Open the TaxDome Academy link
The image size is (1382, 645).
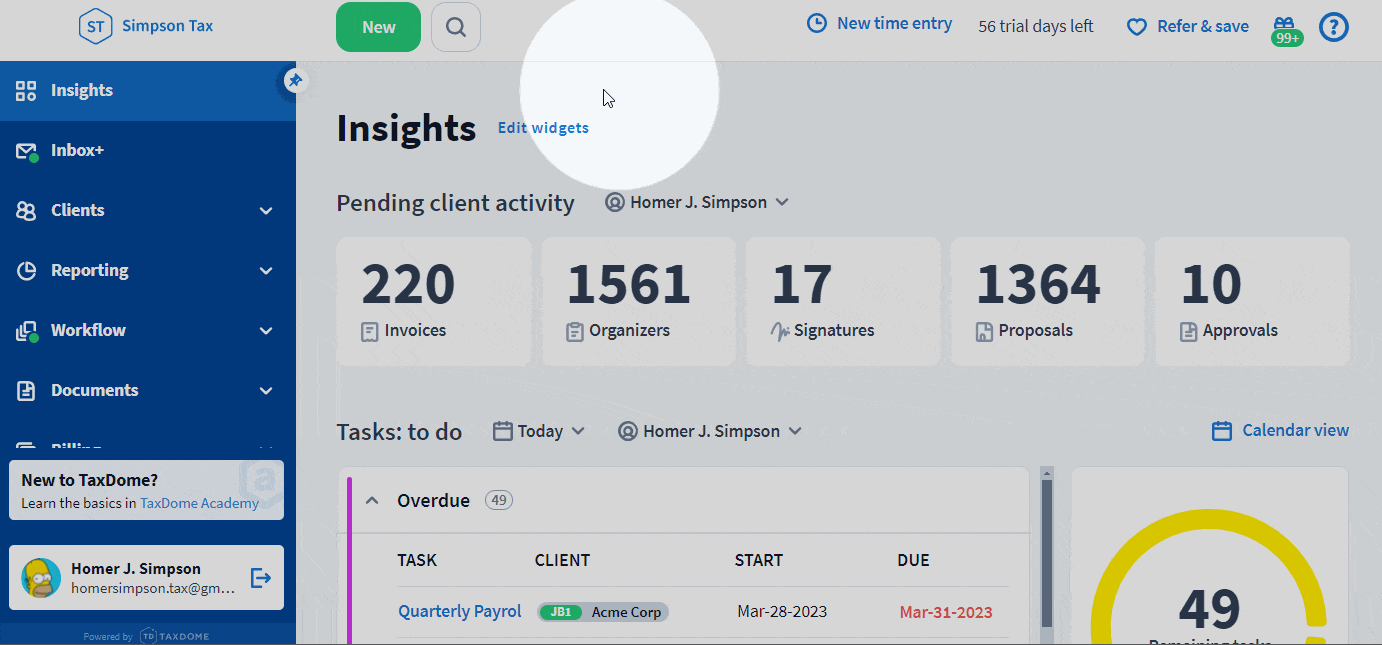click(199, 503)
